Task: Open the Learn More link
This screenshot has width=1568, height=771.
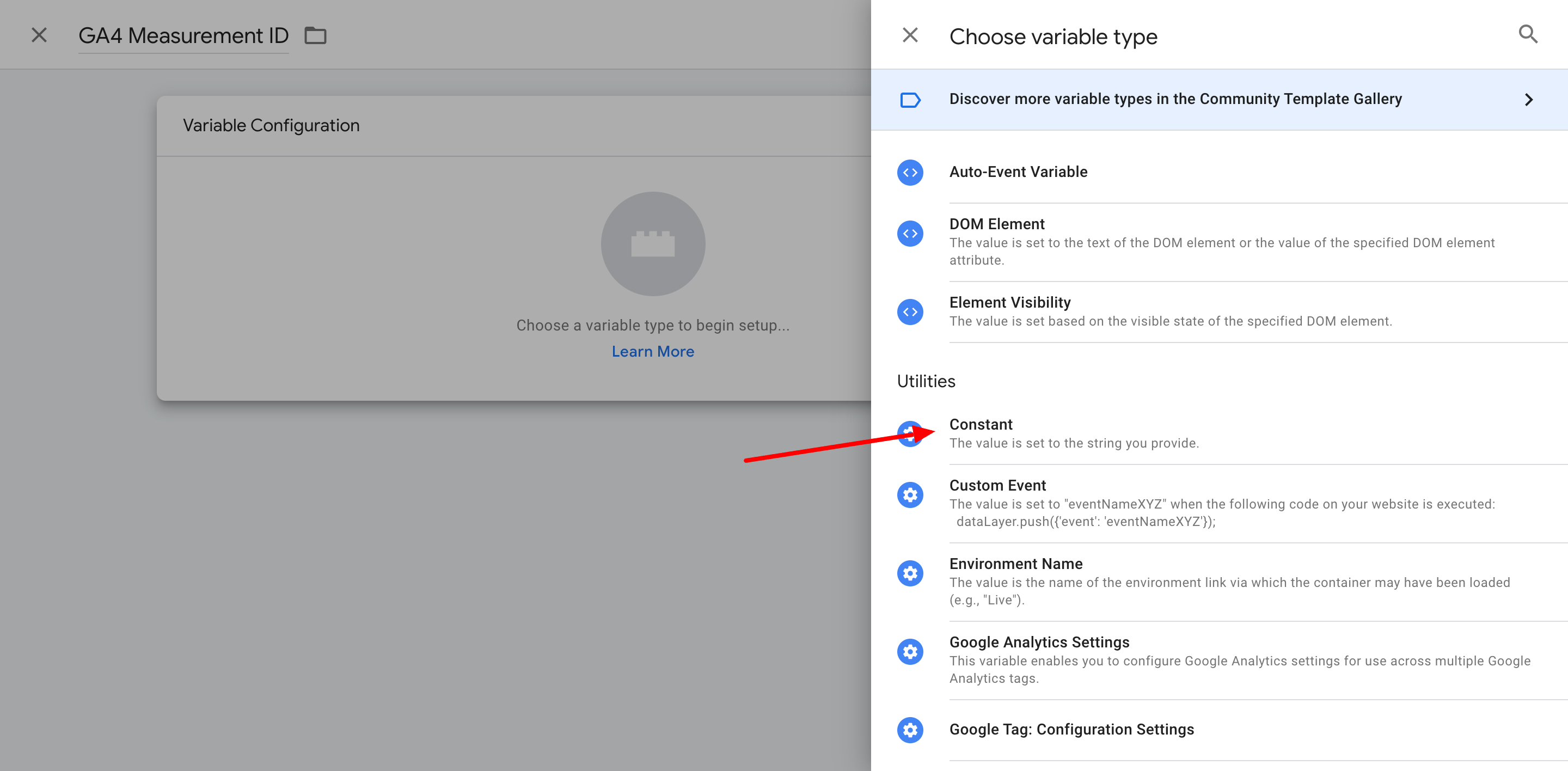Action: click(653, 352)
